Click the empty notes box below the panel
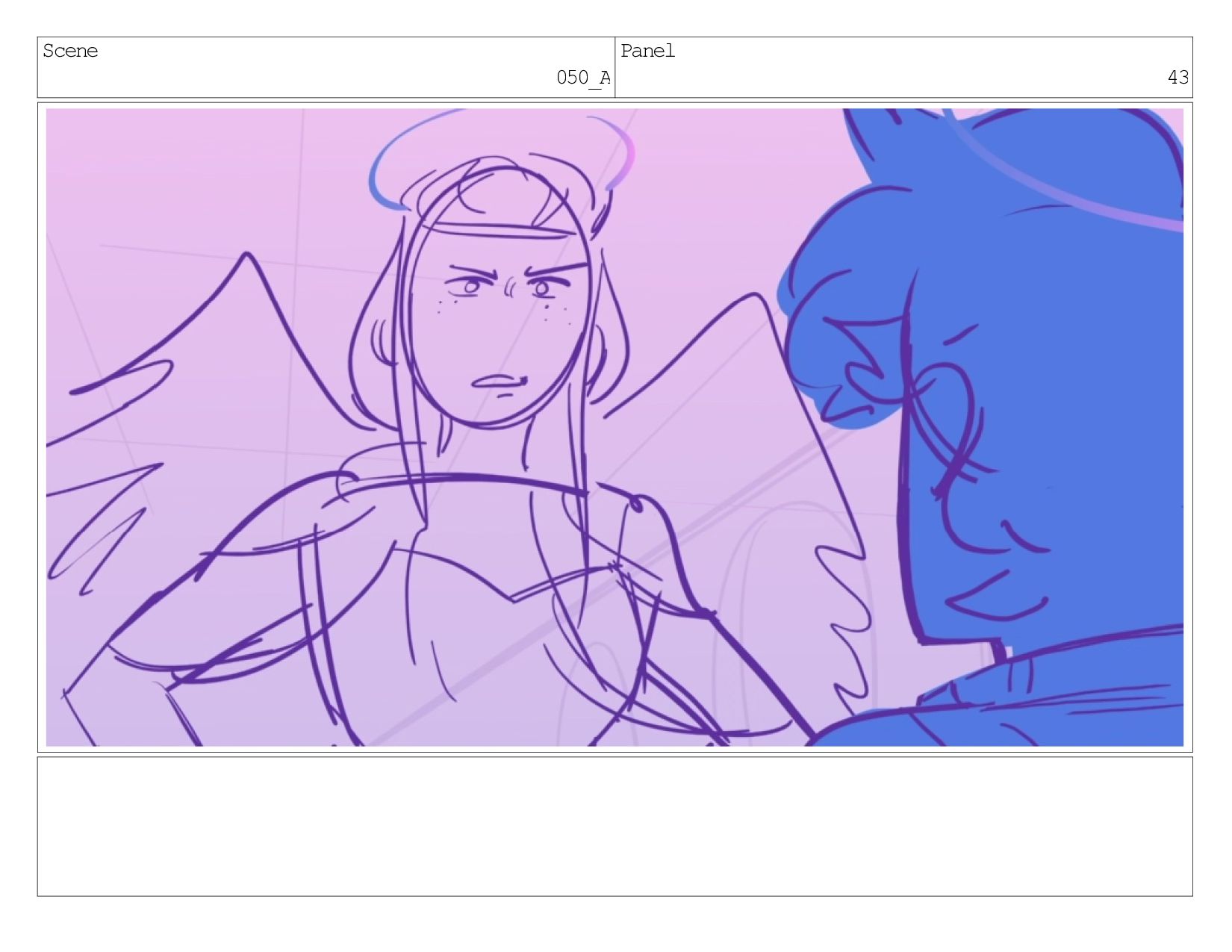 615,827
